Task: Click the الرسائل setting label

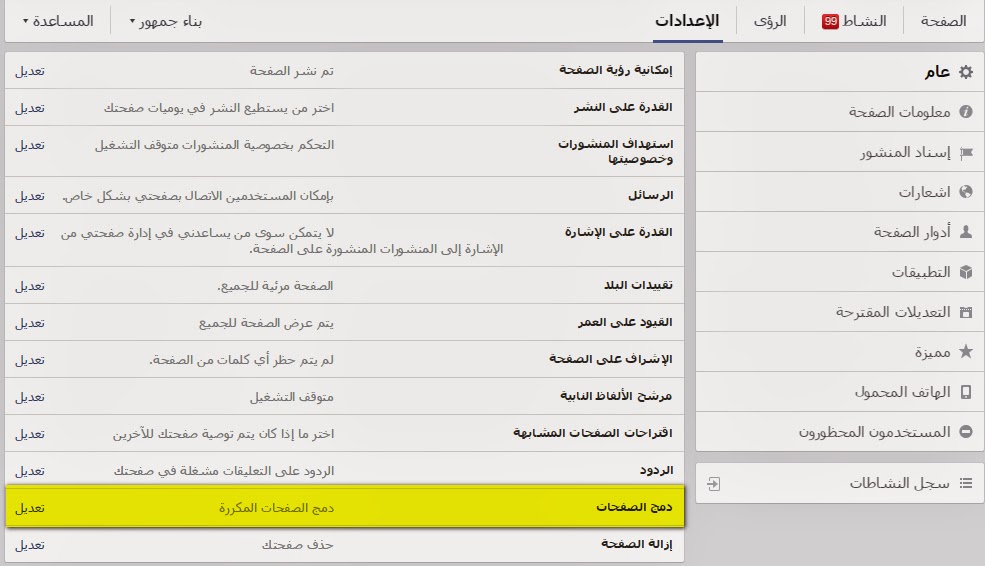Action: click(x=650, y=195)
